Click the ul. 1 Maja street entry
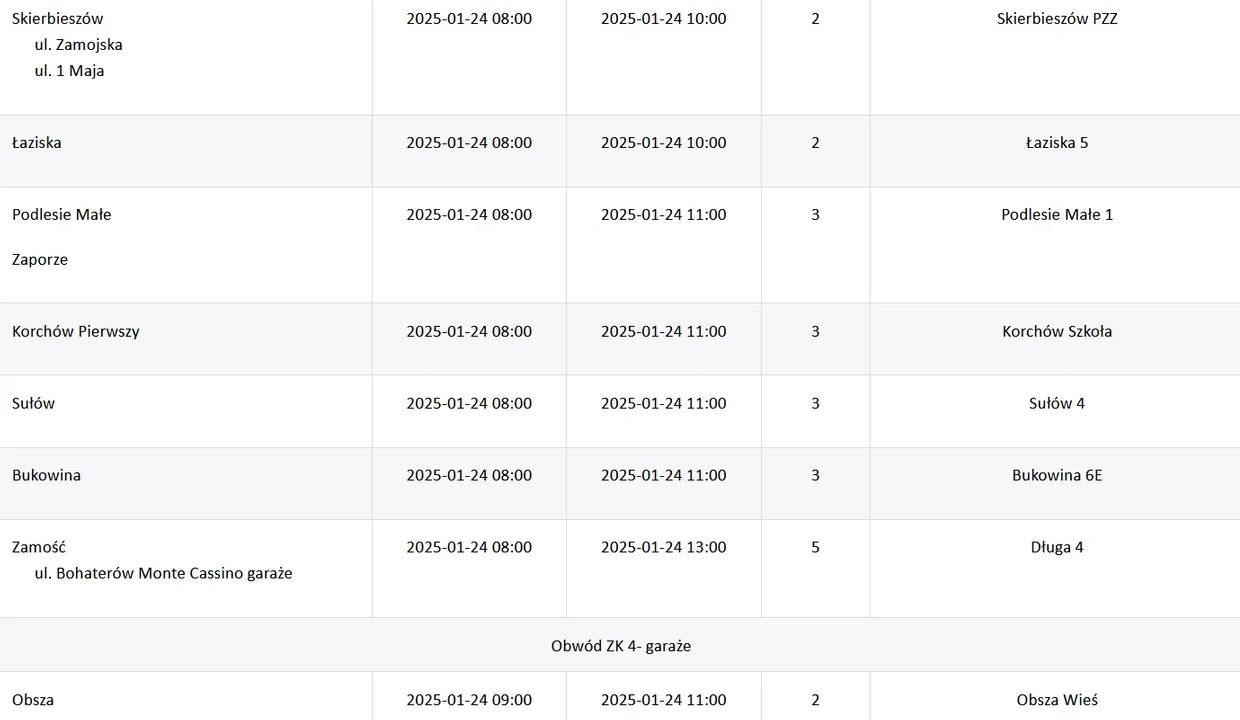This screenshot has width=1240, height=720. pos(69,71)
